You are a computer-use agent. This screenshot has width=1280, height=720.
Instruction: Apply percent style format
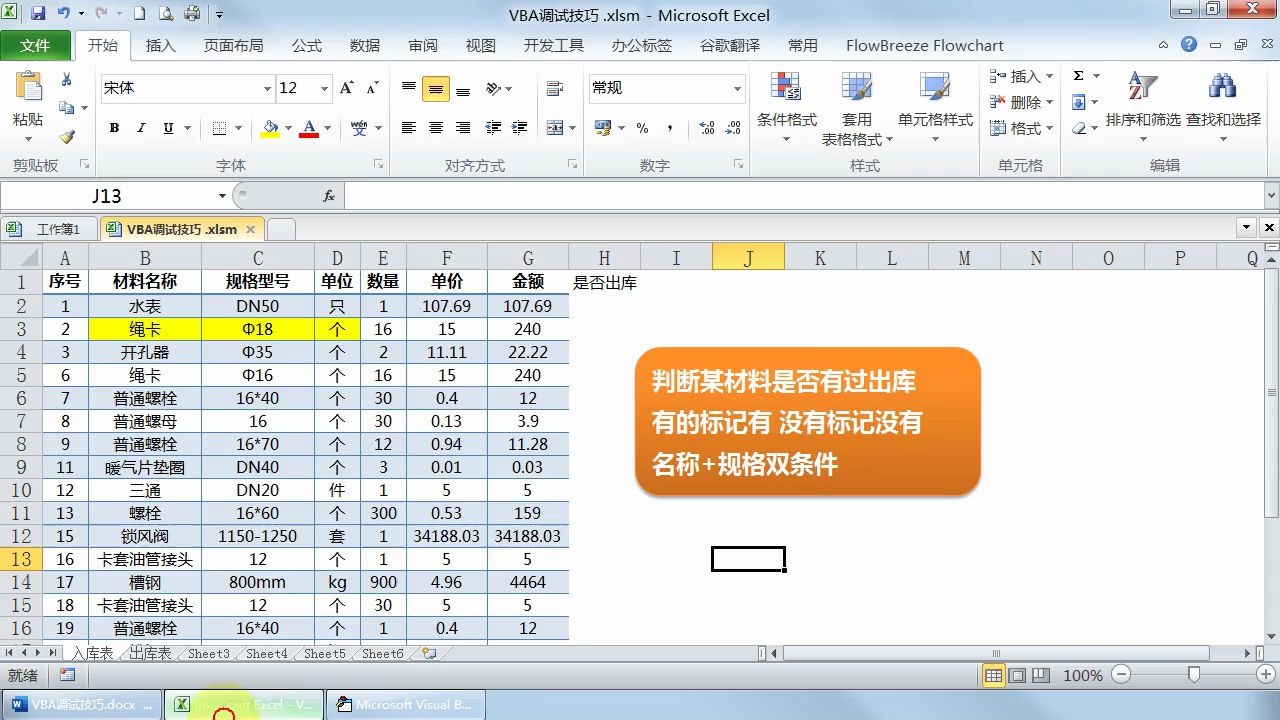pos(642,128)
